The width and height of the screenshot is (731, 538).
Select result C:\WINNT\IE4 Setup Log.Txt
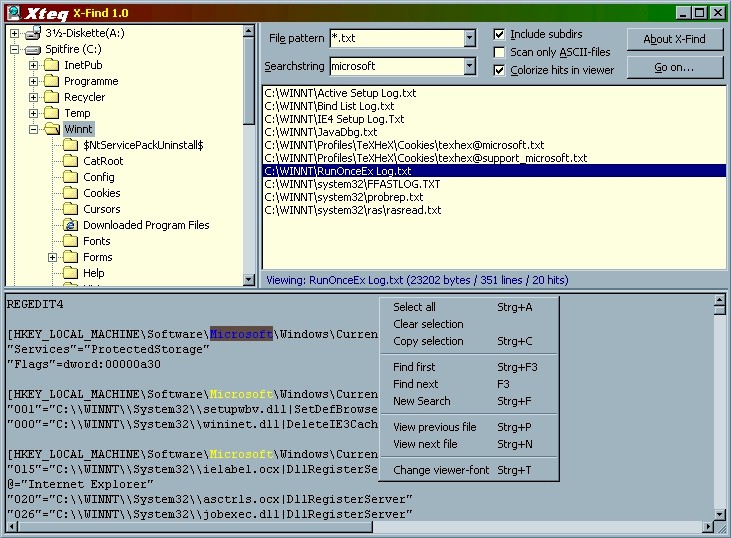pyautogui.click(x=494, y=119)
